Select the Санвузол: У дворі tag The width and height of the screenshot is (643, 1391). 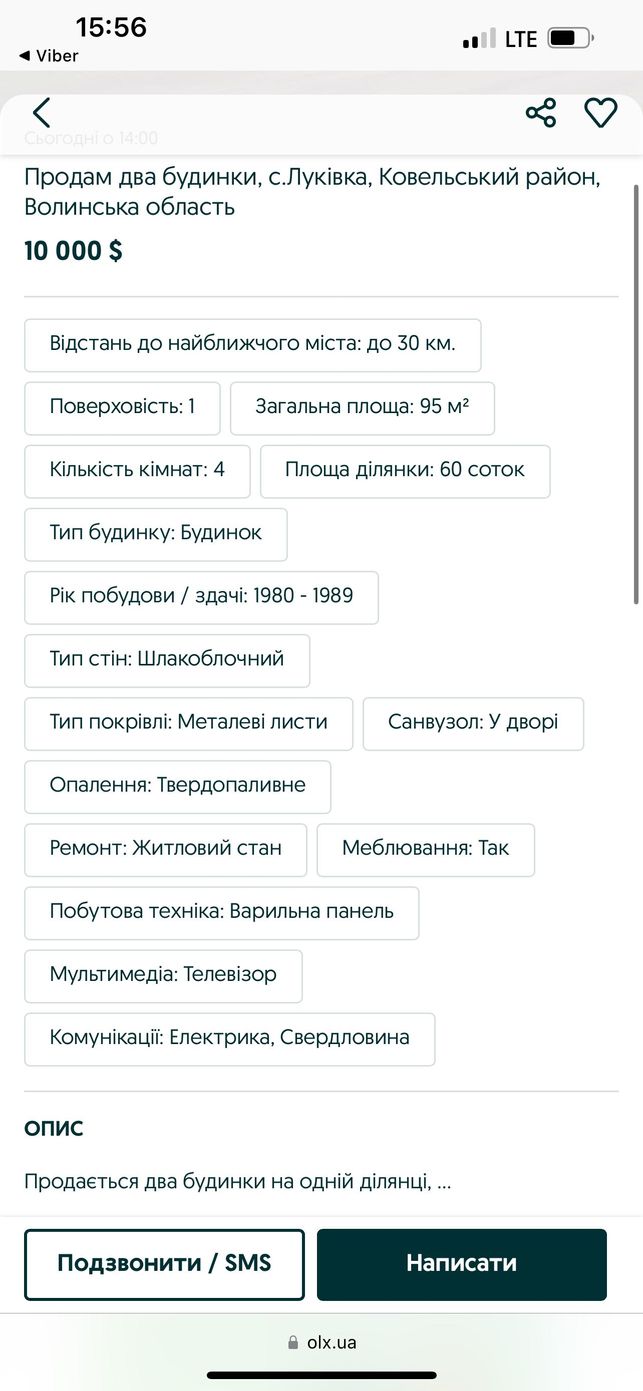click(x=473, y=723)
